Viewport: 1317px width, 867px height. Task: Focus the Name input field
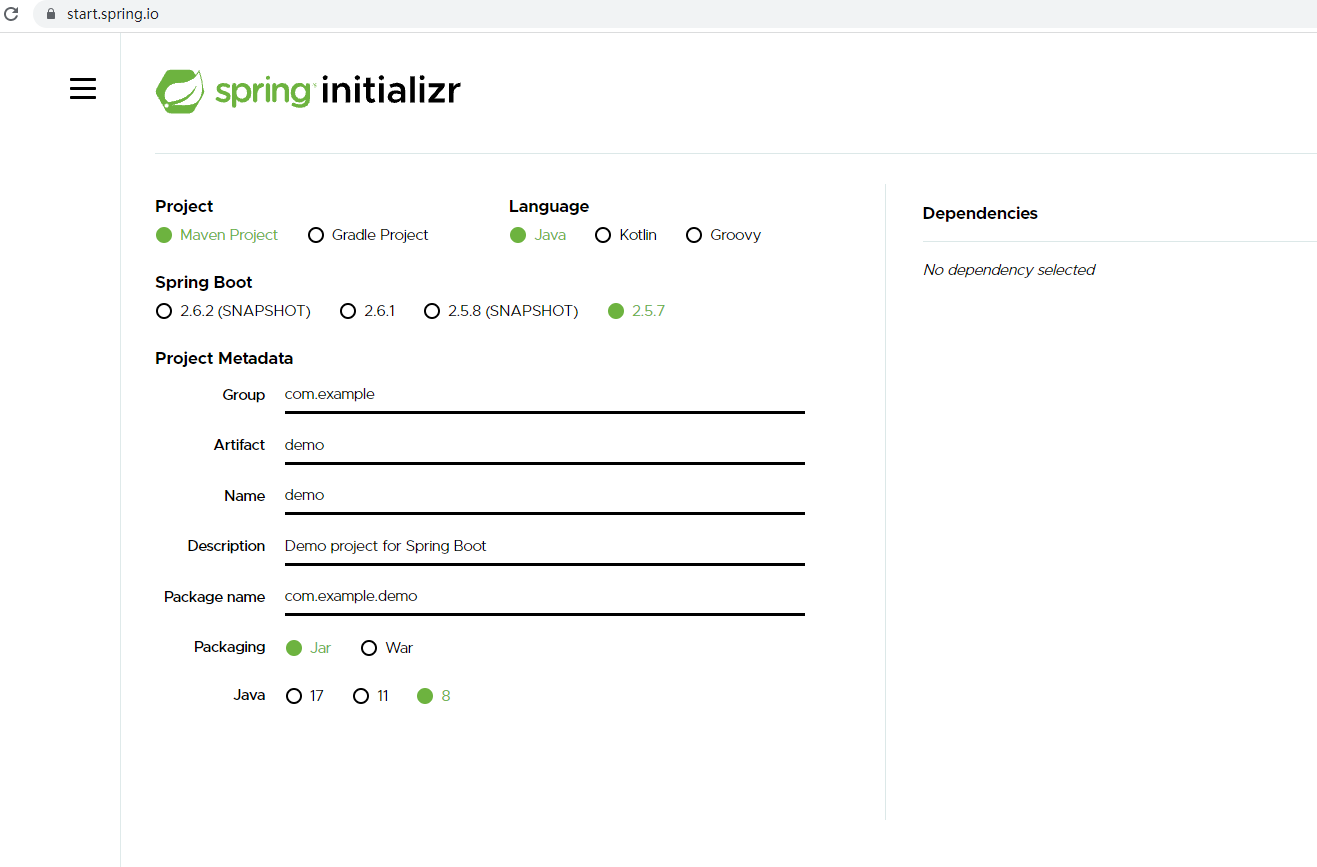(x=545, y=496)
